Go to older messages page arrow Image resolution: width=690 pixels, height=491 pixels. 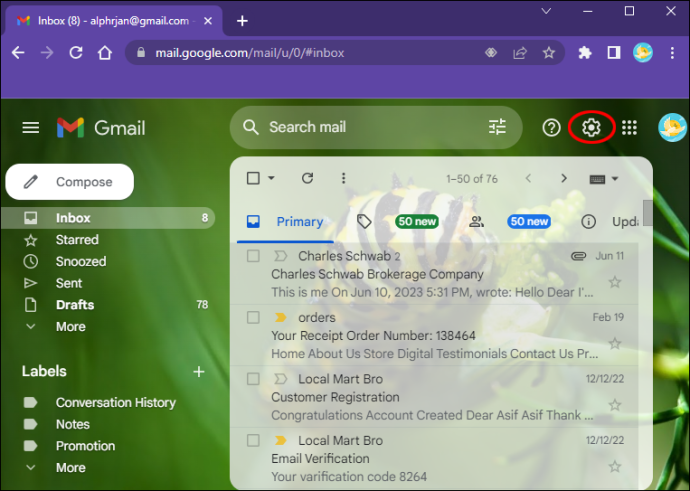564,178
